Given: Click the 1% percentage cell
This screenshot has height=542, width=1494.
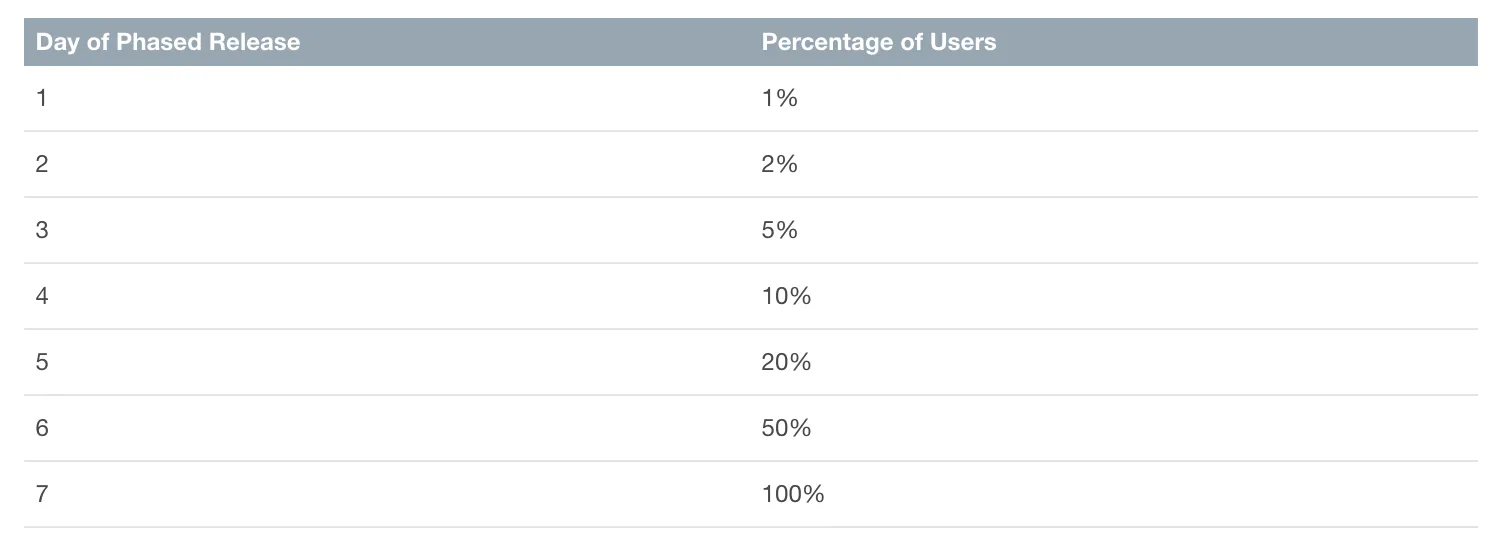Looking at the screenshot, I should tap(779, 98).
